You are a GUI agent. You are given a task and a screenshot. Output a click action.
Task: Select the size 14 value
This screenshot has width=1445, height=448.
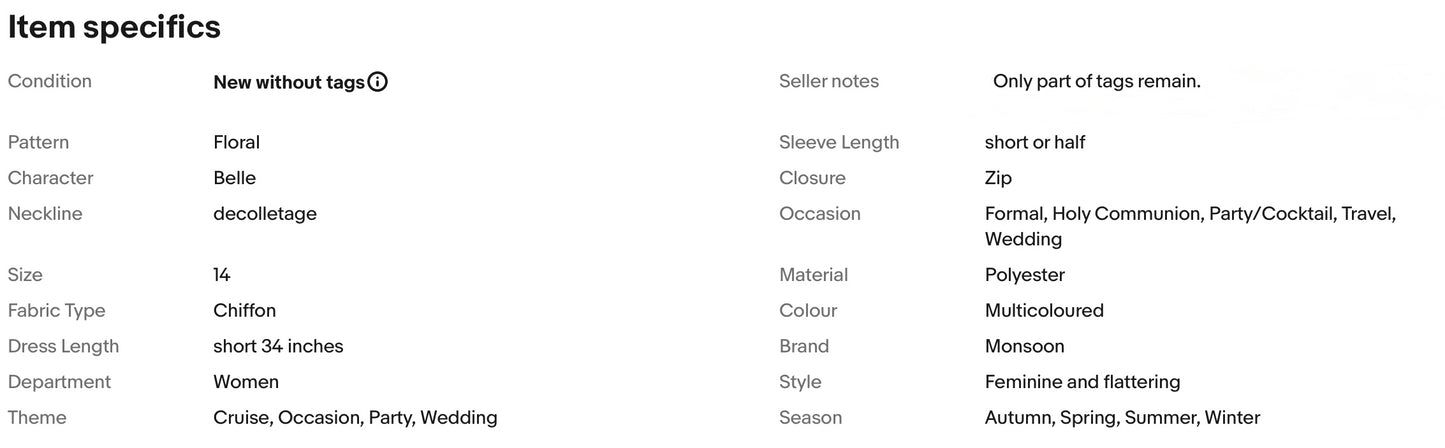222,274
